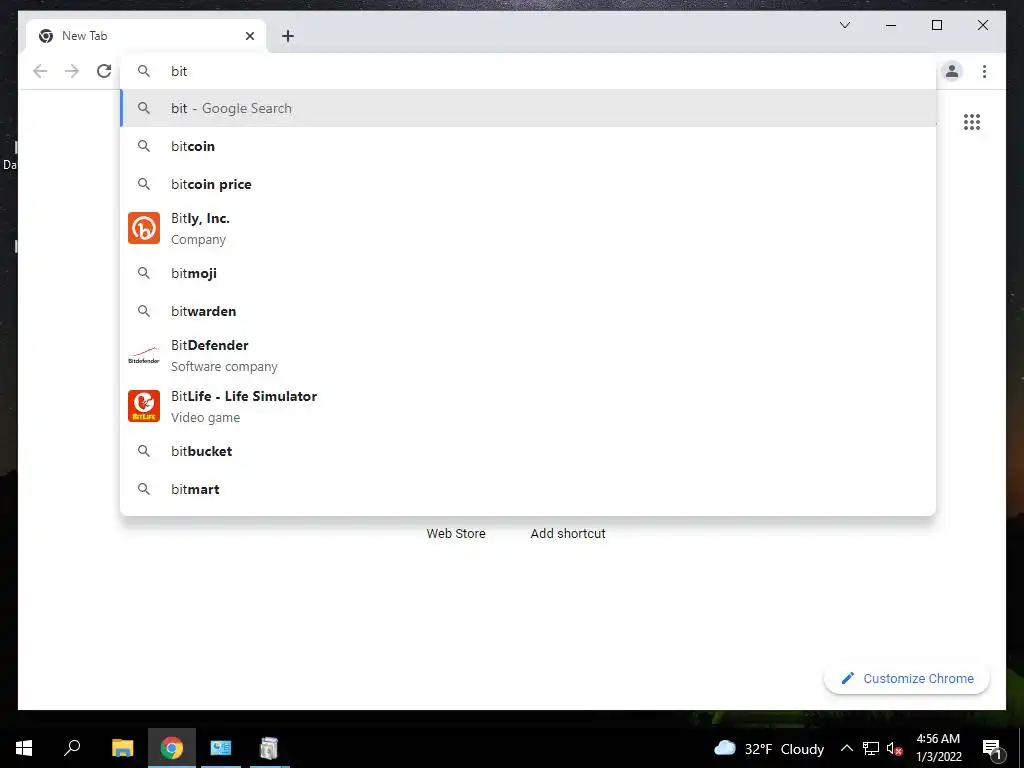Viewport: 1024px width, 768px height.
Task: Open the weather widget 32°F Cloudy
Action: 769,749
